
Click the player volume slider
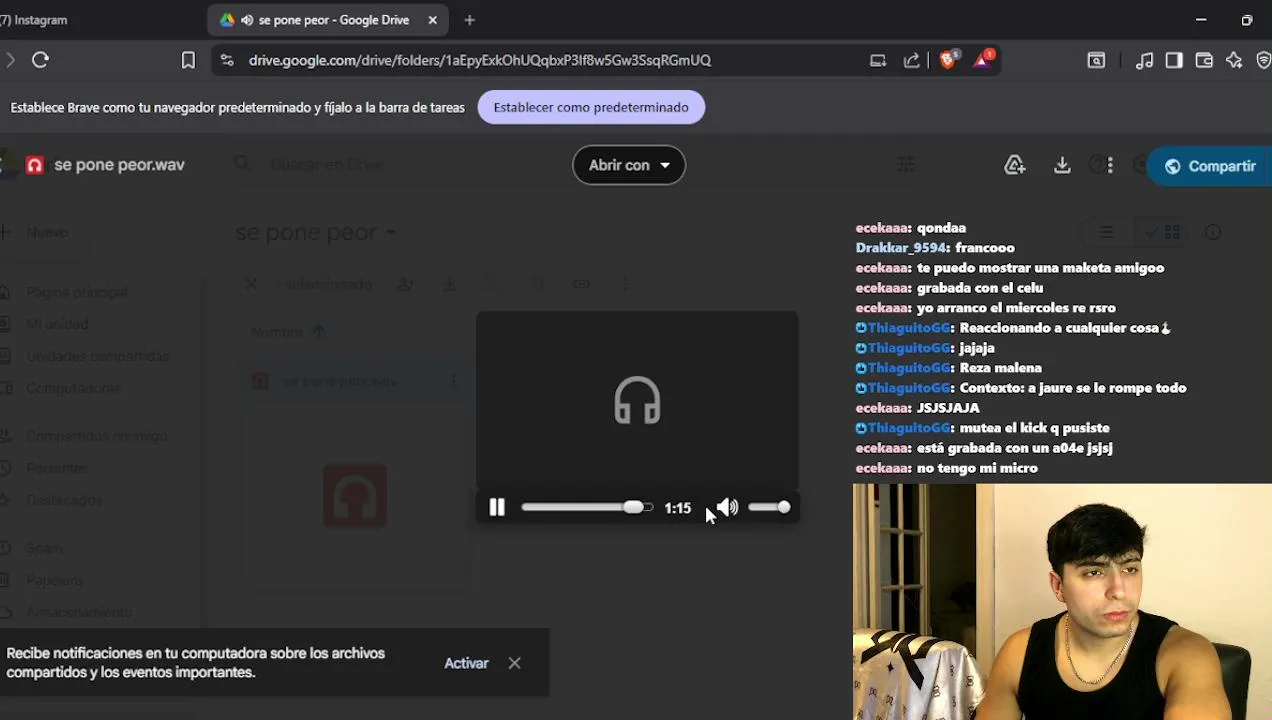click(x=770, y=508)
